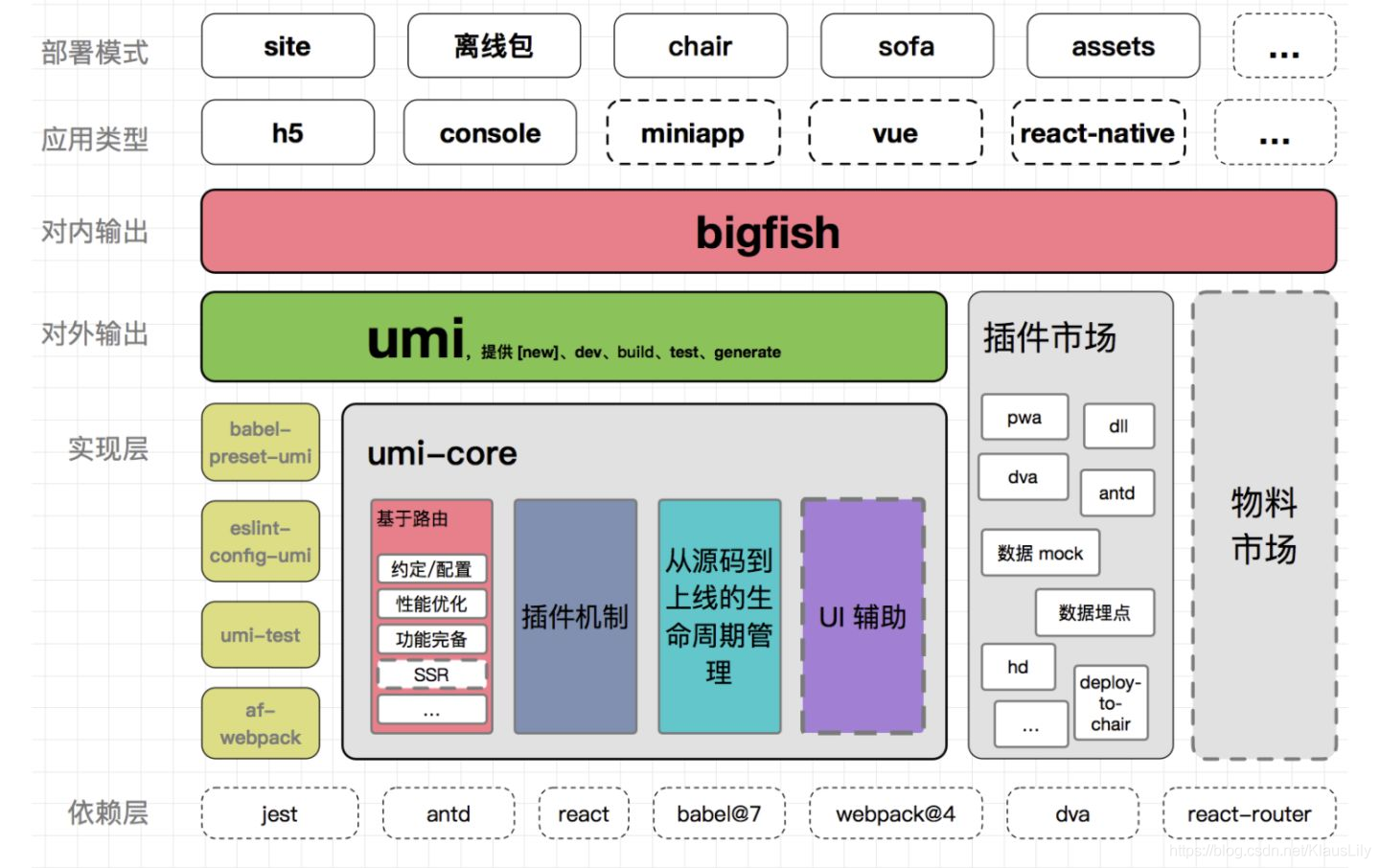Select the purple UI 辅助 block
Viewport: 1380px width, 868px height.
pos(863,616)
